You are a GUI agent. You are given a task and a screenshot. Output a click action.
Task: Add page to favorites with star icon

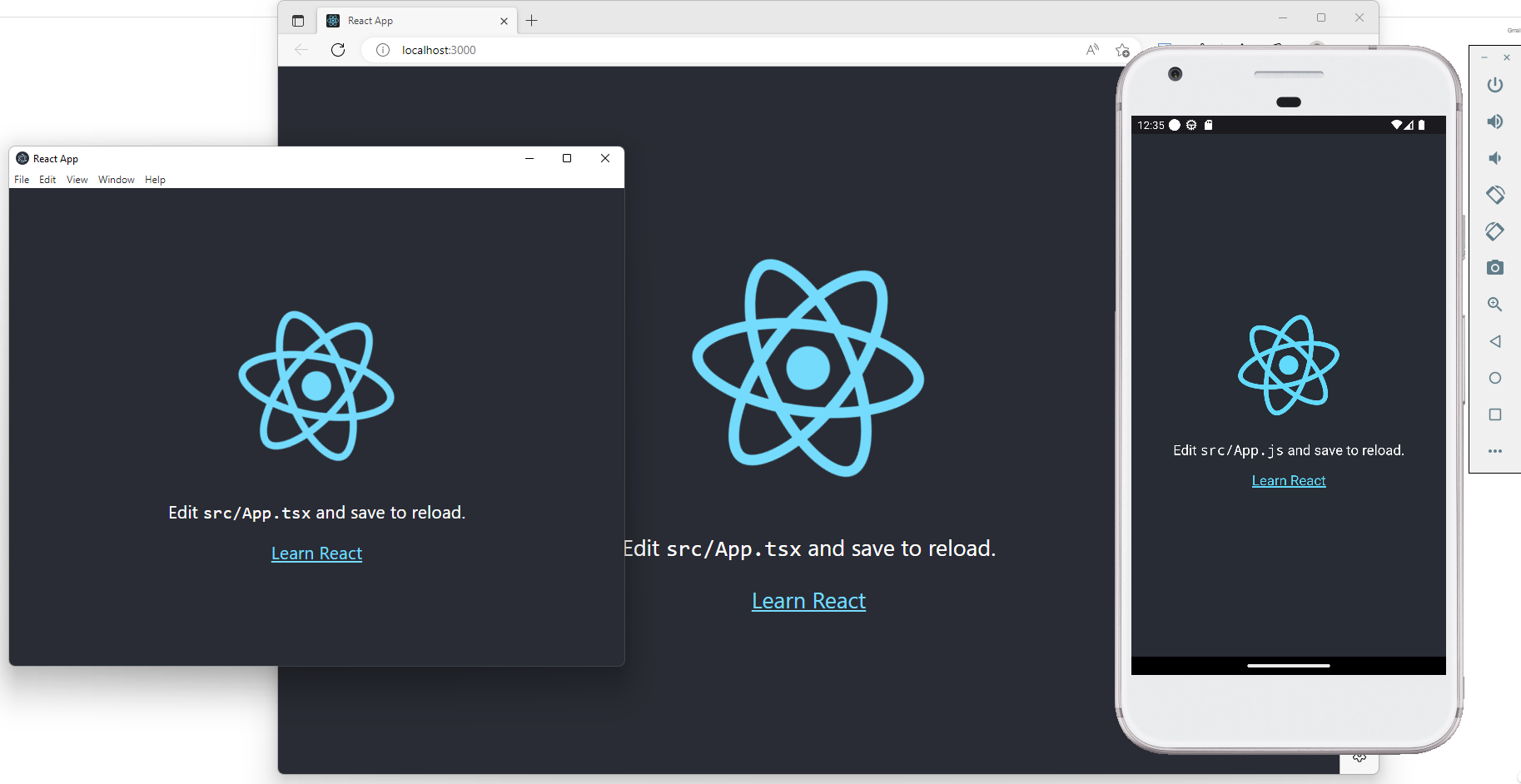(1122, 50)
